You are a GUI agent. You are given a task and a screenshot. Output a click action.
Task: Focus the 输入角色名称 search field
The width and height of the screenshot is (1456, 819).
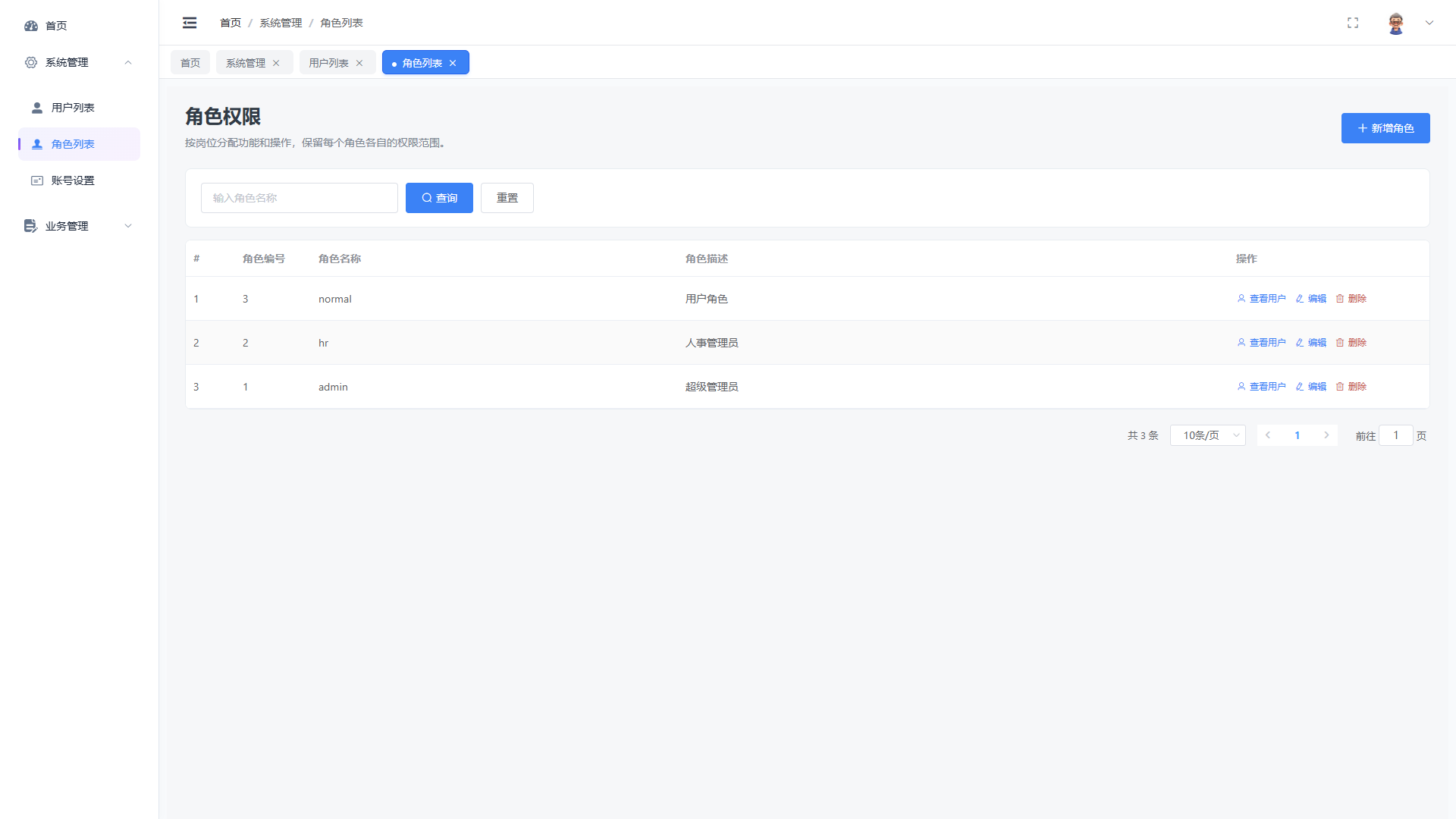pyautogui.click(x=300, y=198)
